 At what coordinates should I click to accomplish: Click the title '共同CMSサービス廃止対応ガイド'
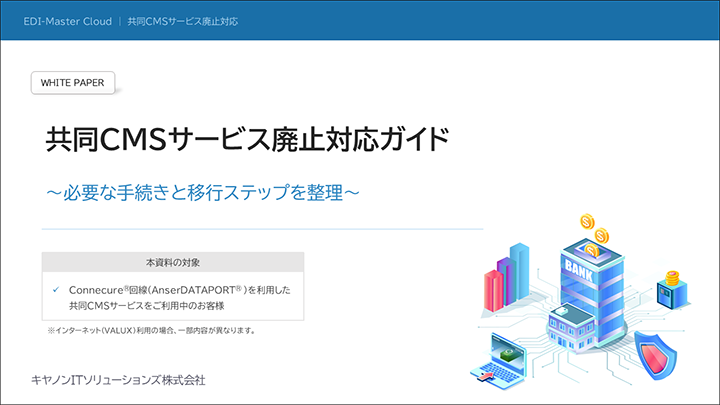click(247, 139)
